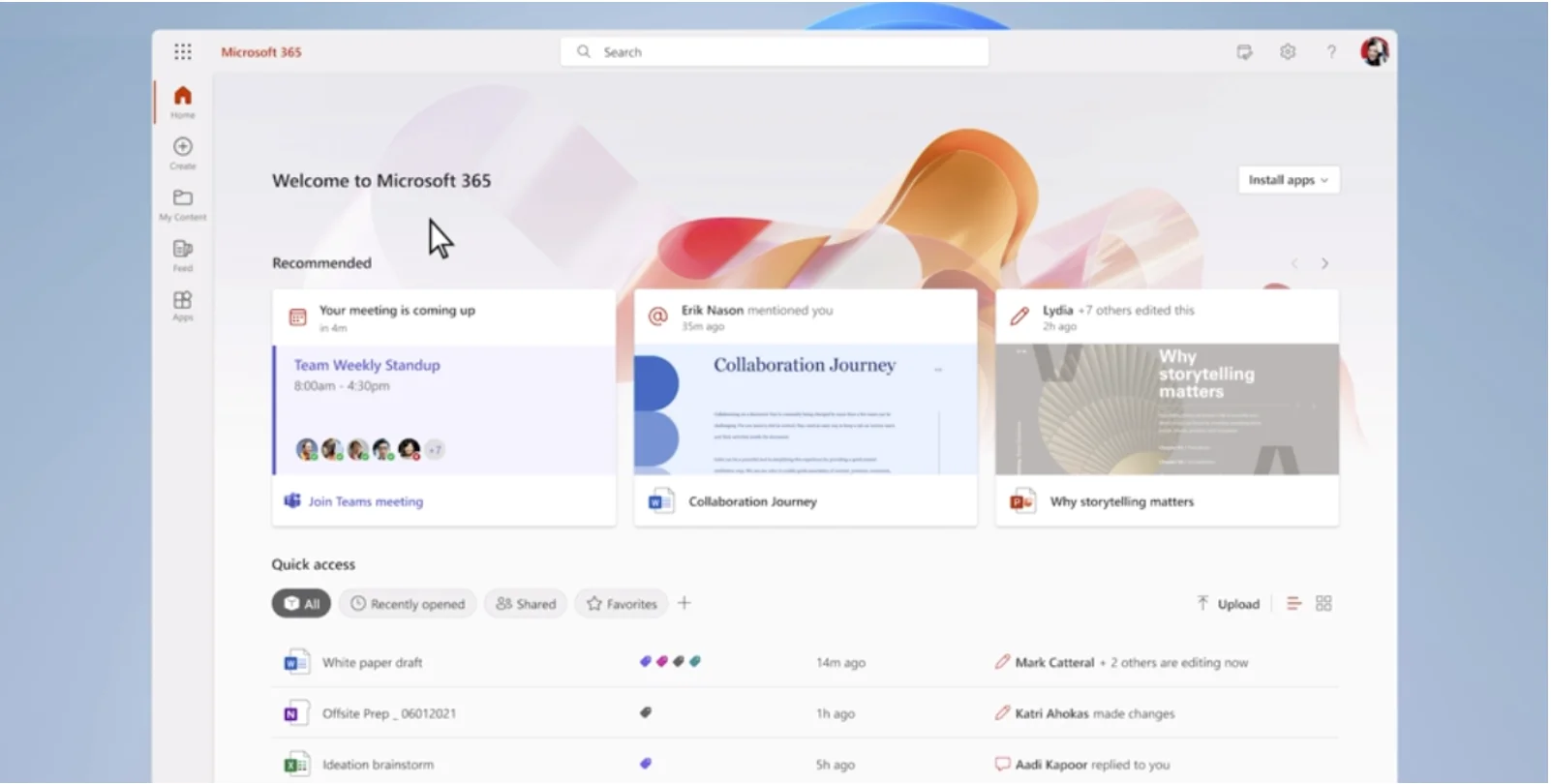The image size is (1551, 784).
Task: Open the Feed page in sidebar
Action: pos(183,256)
